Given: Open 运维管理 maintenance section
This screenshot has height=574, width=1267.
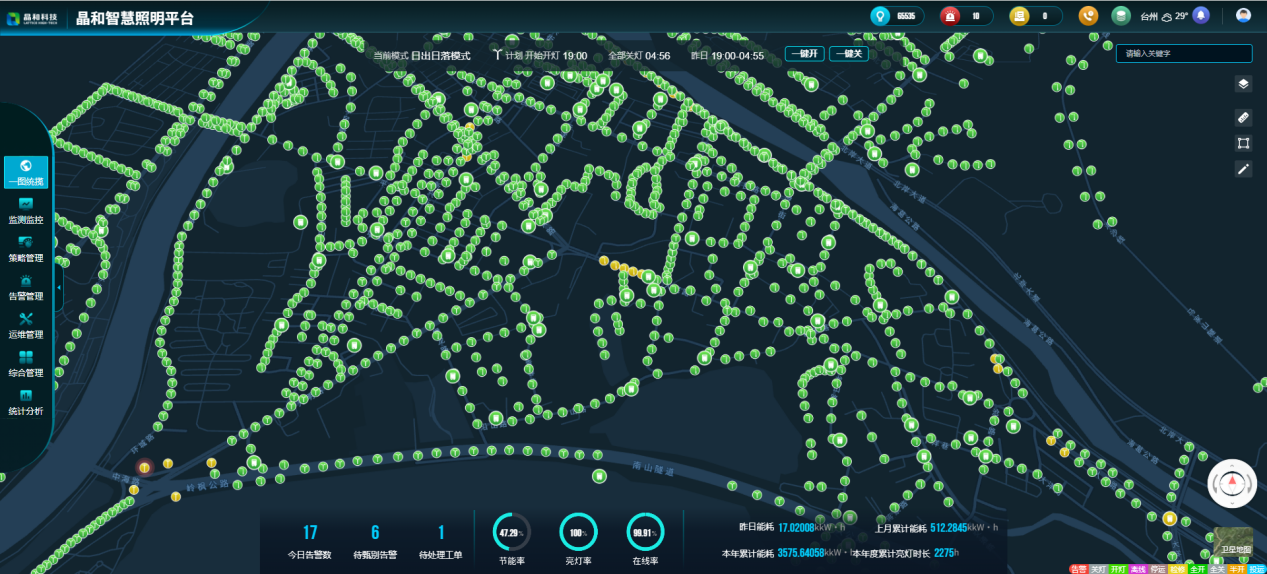Looking at the screenshot, I should pos(25,325).
